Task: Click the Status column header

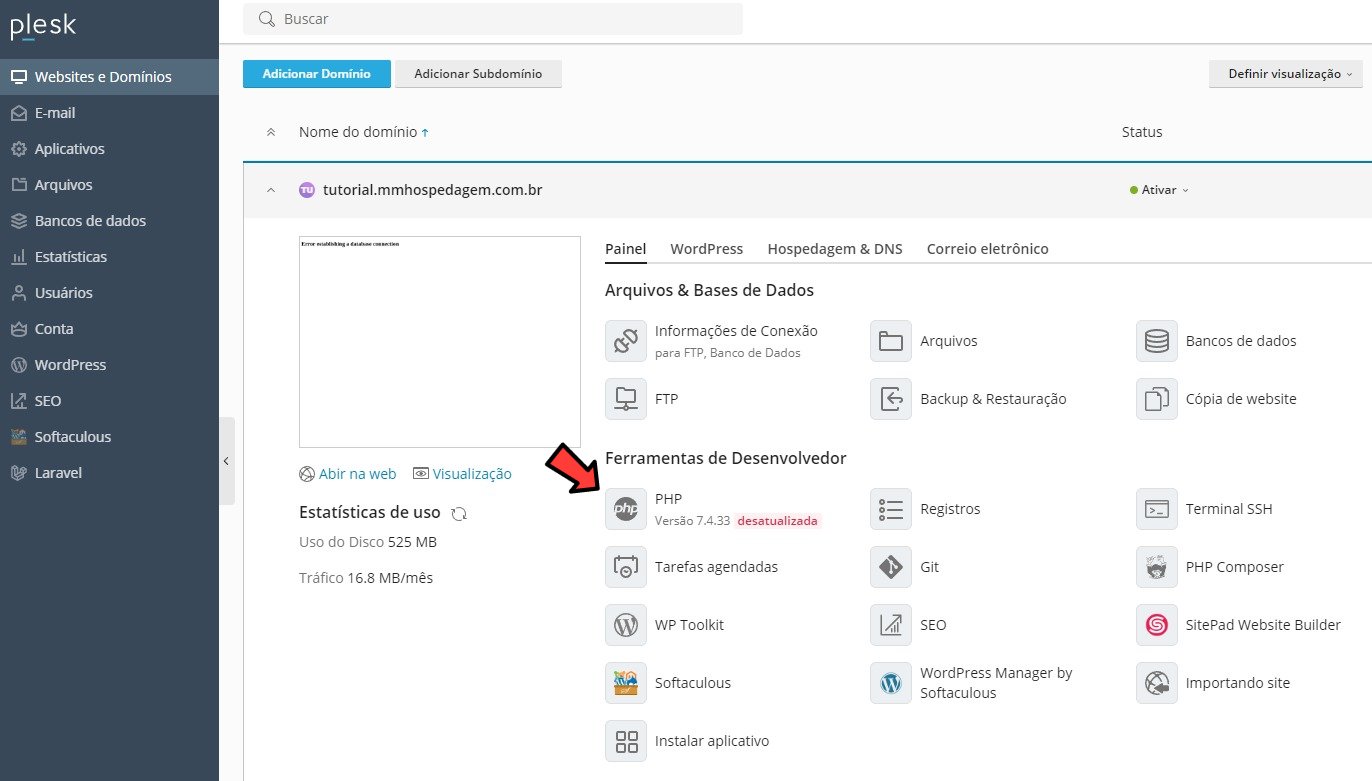Action: pos(1142,132)
